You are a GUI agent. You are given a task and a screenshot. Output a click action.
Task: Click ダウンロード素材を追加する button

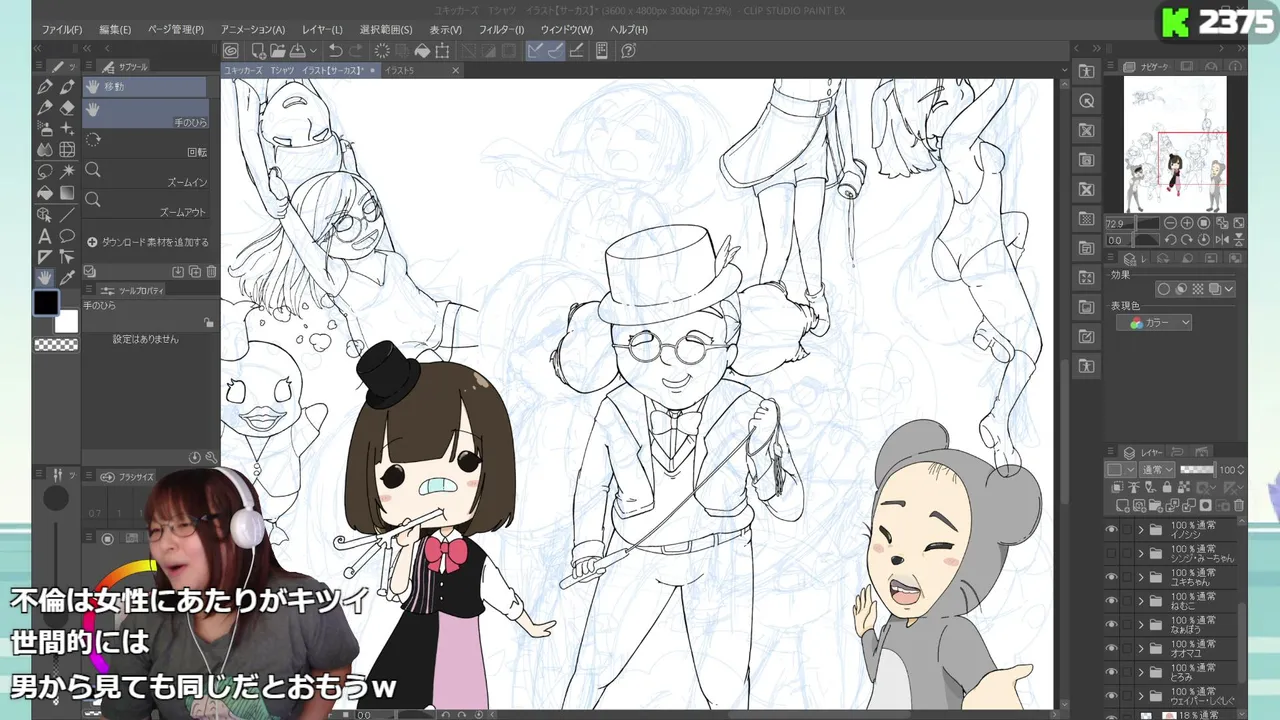click(x=148, y=242)
